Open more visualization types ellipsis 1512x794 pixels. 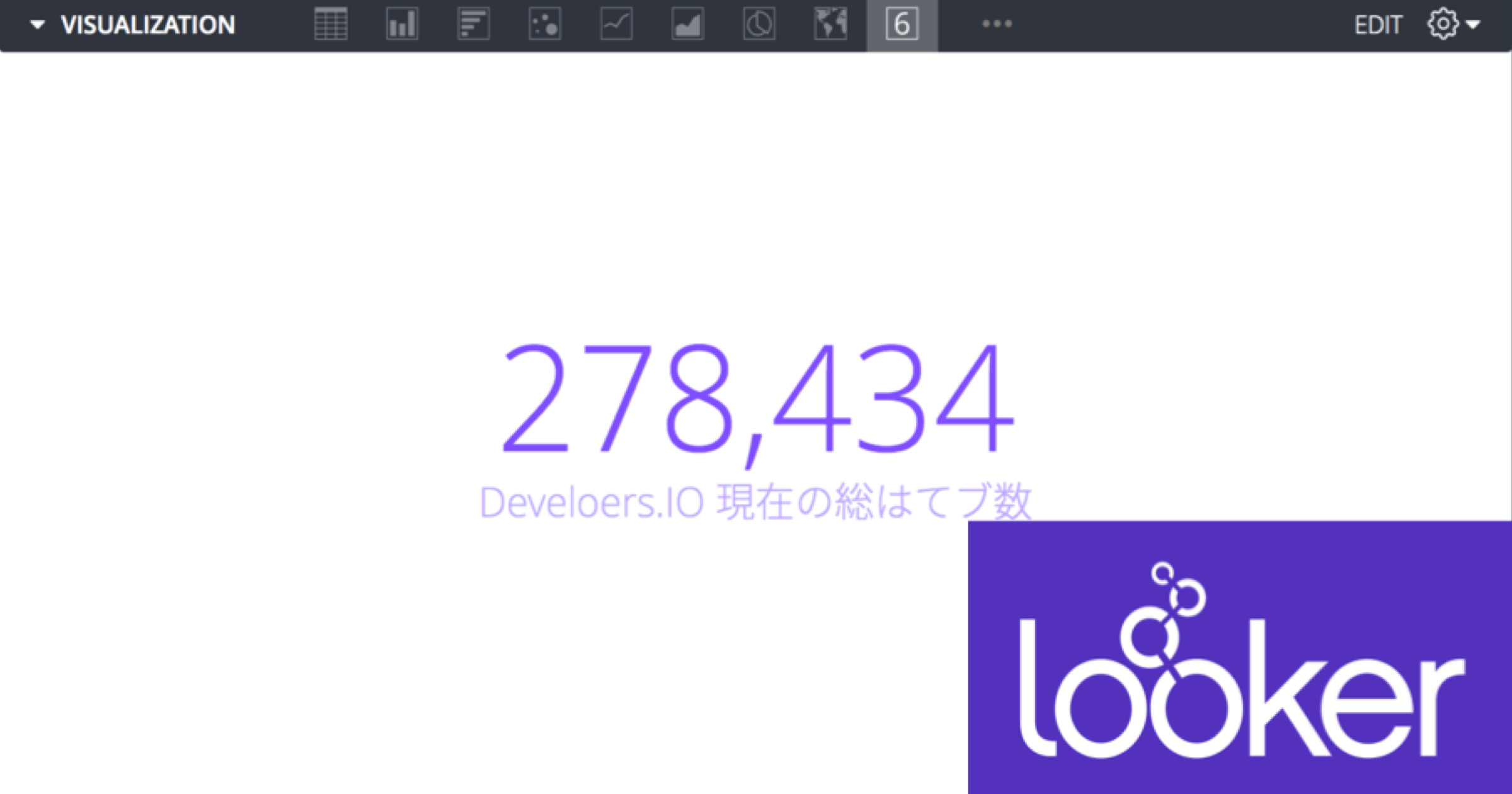point(997,24)
